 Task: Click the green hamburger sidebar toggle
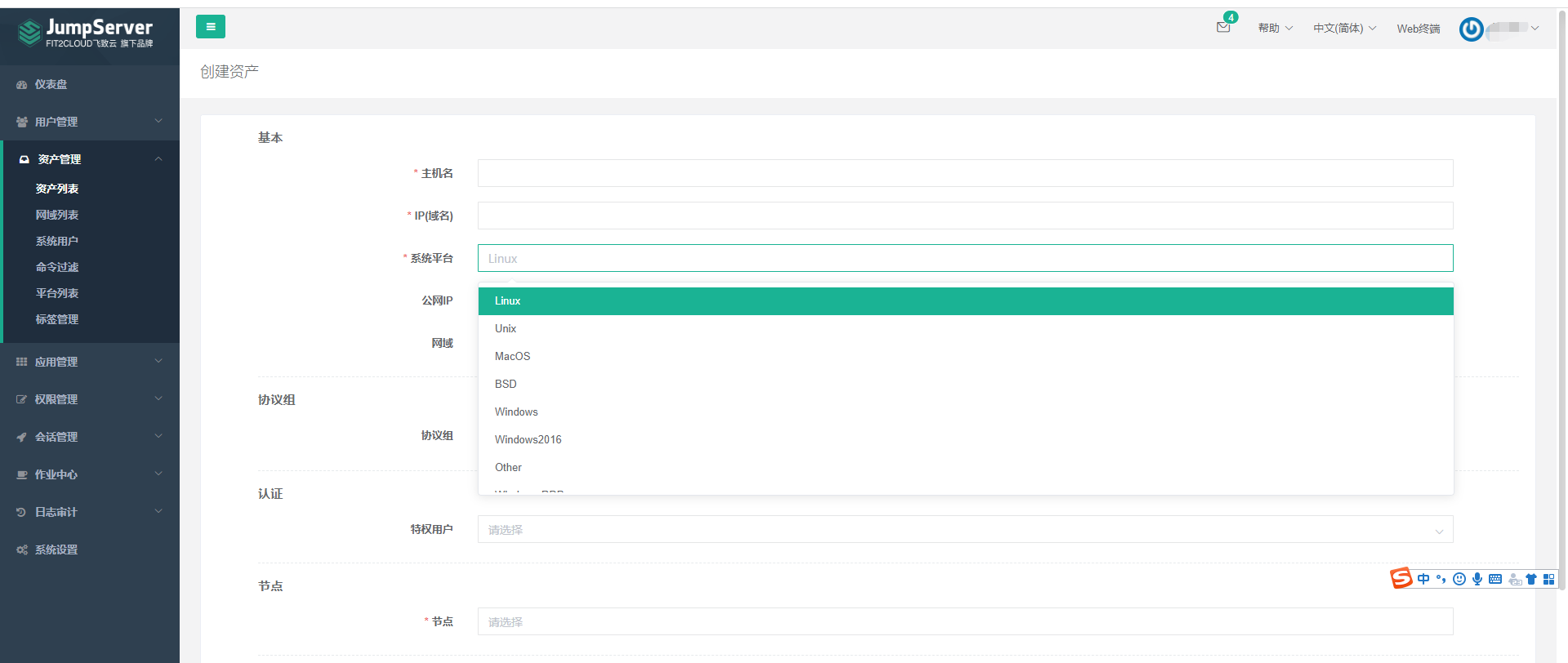click(x=211, y=27)
